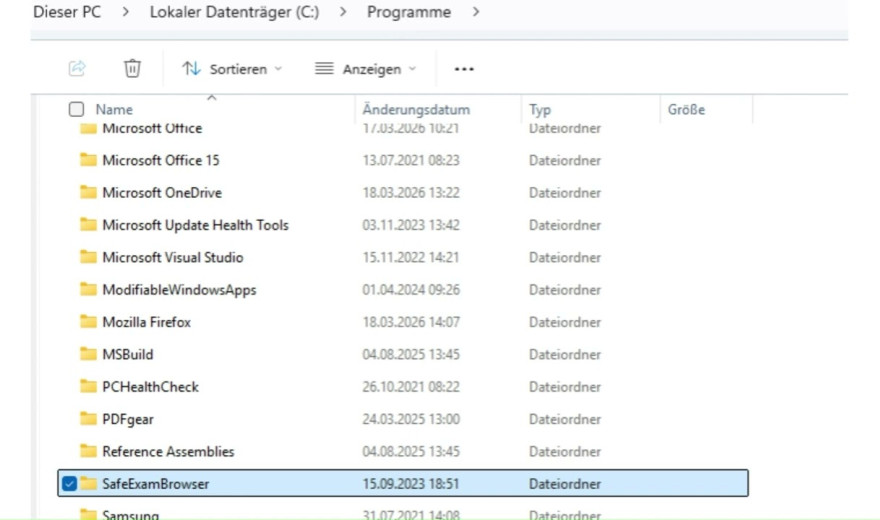Screen dimensions: 880x520
Task: Expand the chevron after Lokaler Datenträger (C:)
Action: coord(343,12)
